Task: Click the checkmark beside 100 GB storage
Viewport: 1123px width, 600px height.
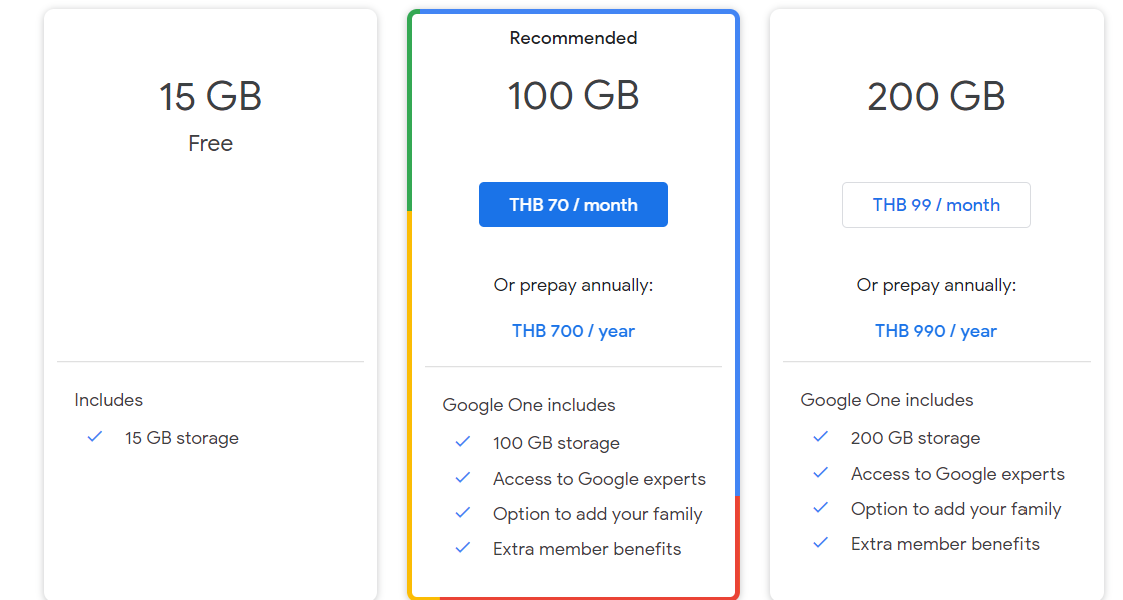Action: point(463,442)
